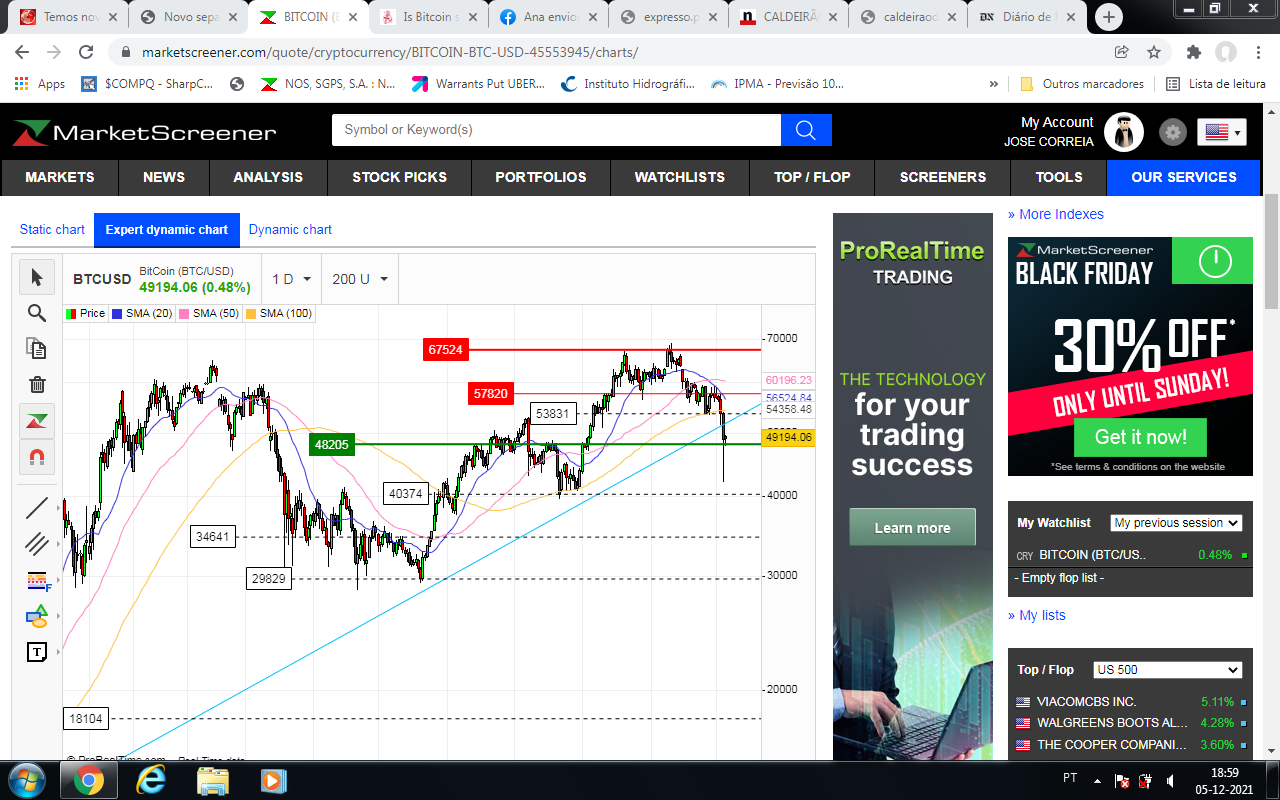Select the trend line drawing tool

pos(37,508)
